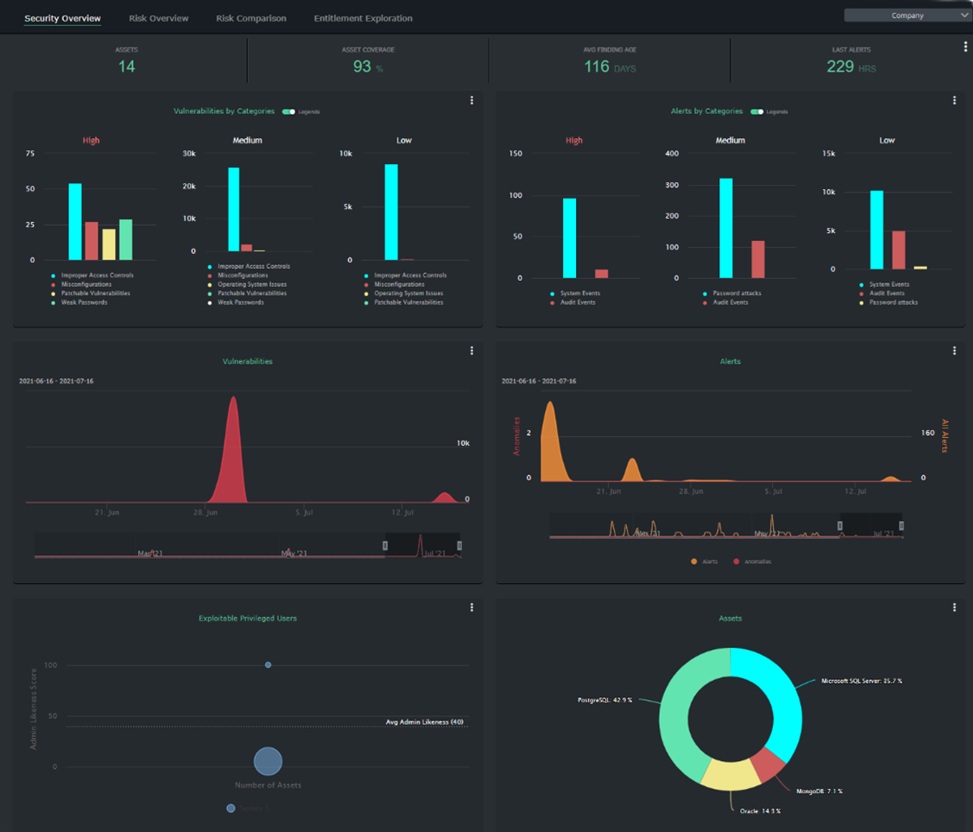Click the yellow bar in High vulnerabilities chart
Viewport: 973px width, 832px height.
[109, 244]
